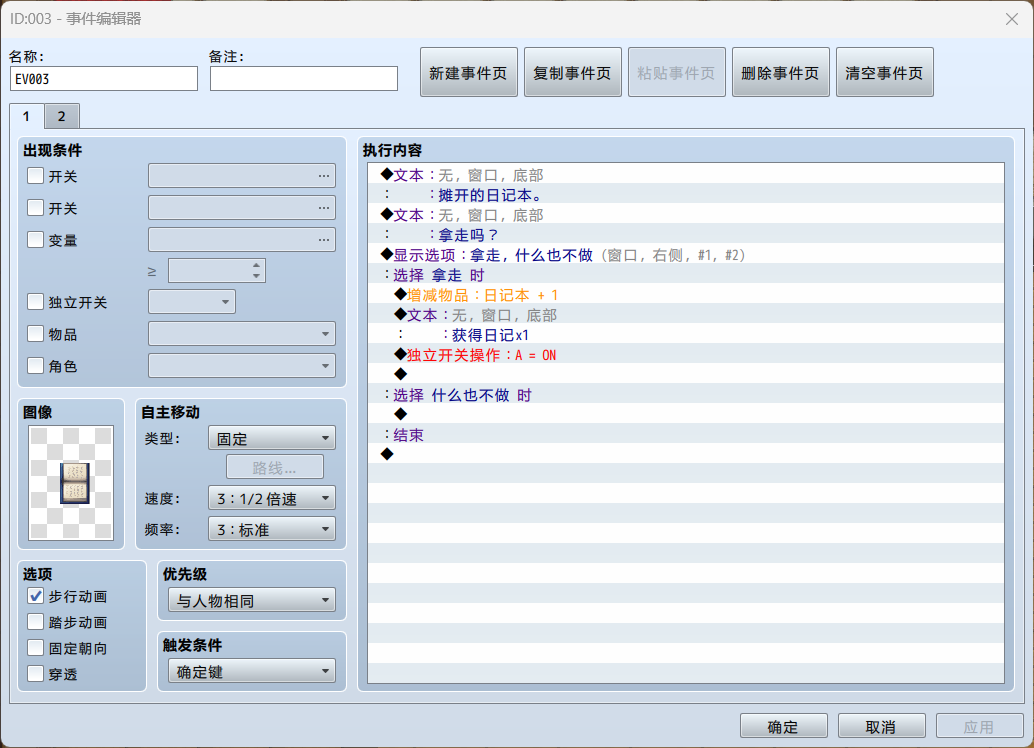1034x748 pixels.
Task: Click the 删除事件页 button
Action: coord(780,73)
